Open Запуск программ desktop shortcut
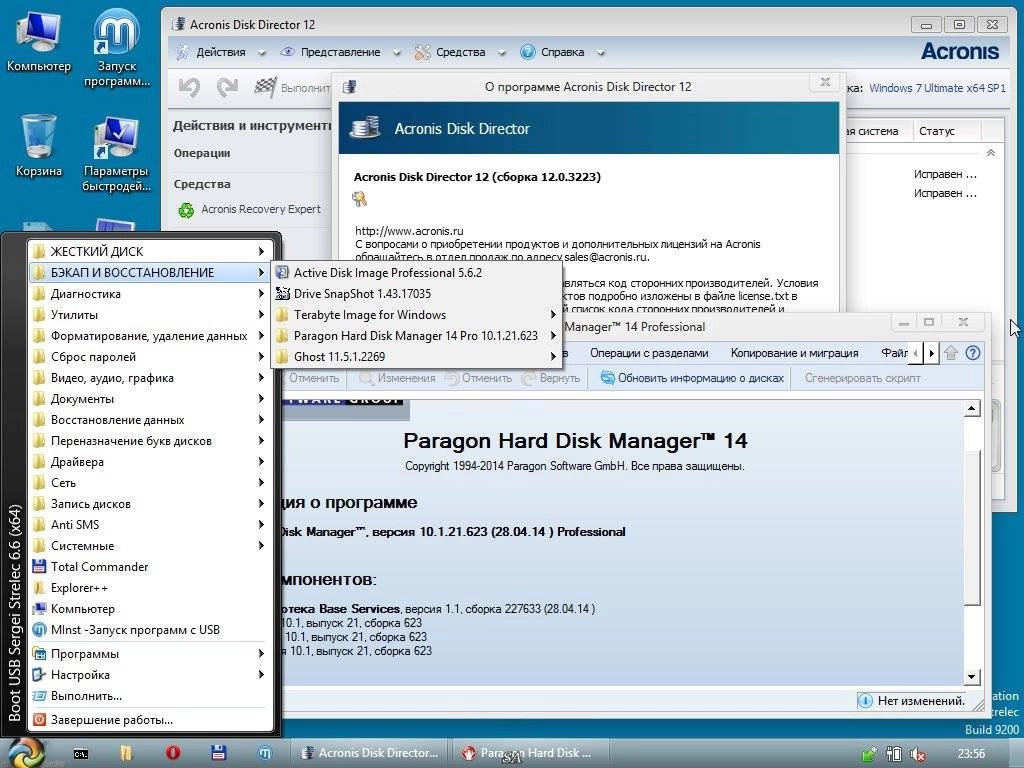This screenshot has width=1024, height=768. pos(116,49)
